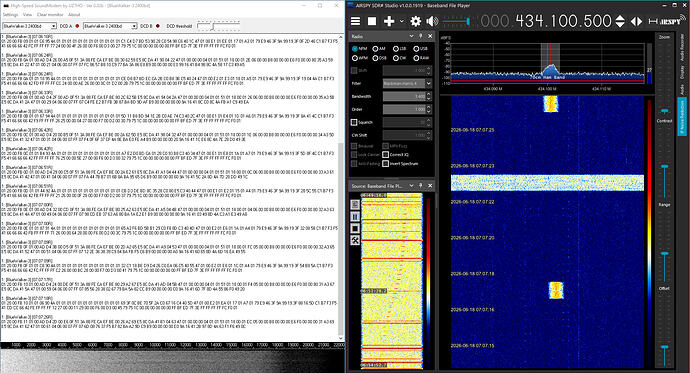Select USB demodulation mode
Viewport: 690px width, 373px height.
pos(420,49)
